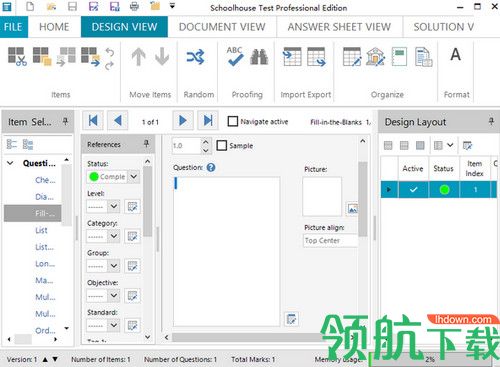This screenshot has width=500, height=367.
Task: Click the Print icon in title bar
Action: 134,6
